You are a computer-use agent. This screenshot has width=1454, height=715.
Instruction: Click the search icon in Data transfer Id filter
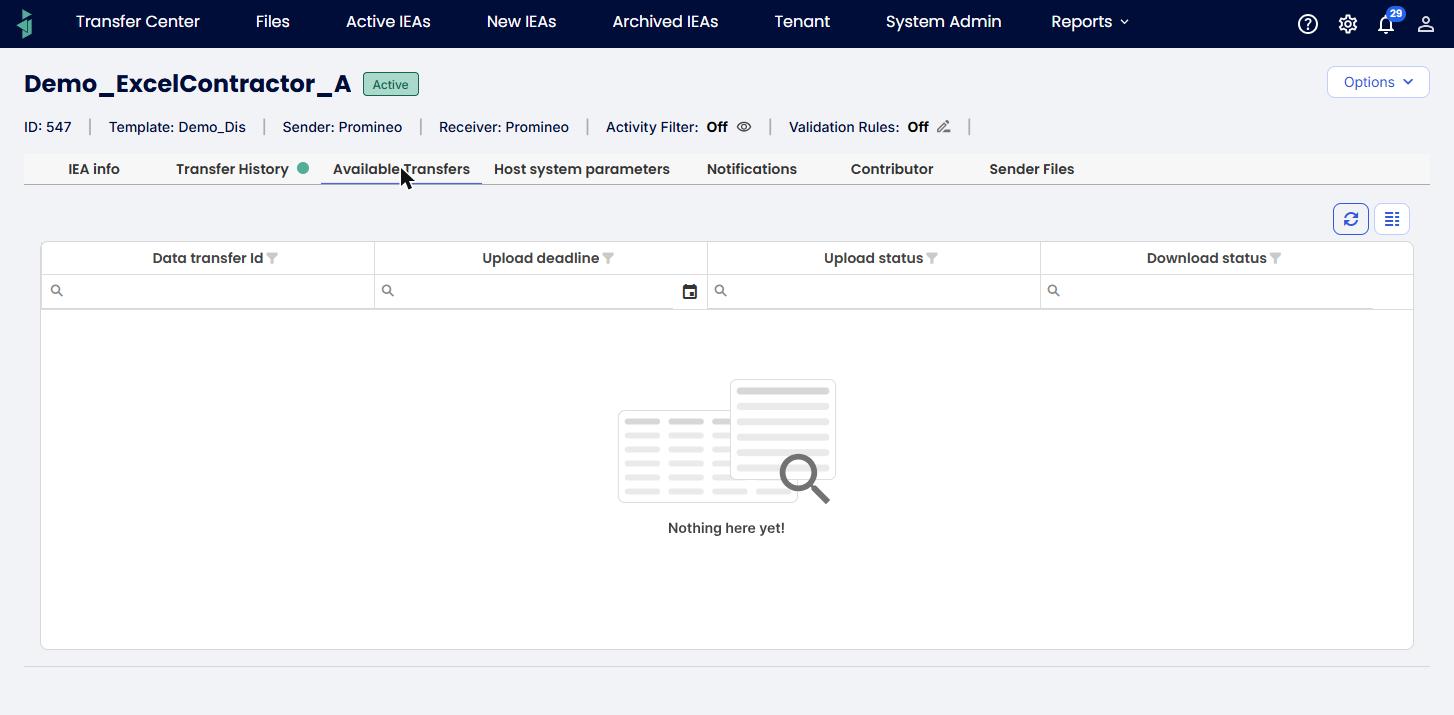57,290
